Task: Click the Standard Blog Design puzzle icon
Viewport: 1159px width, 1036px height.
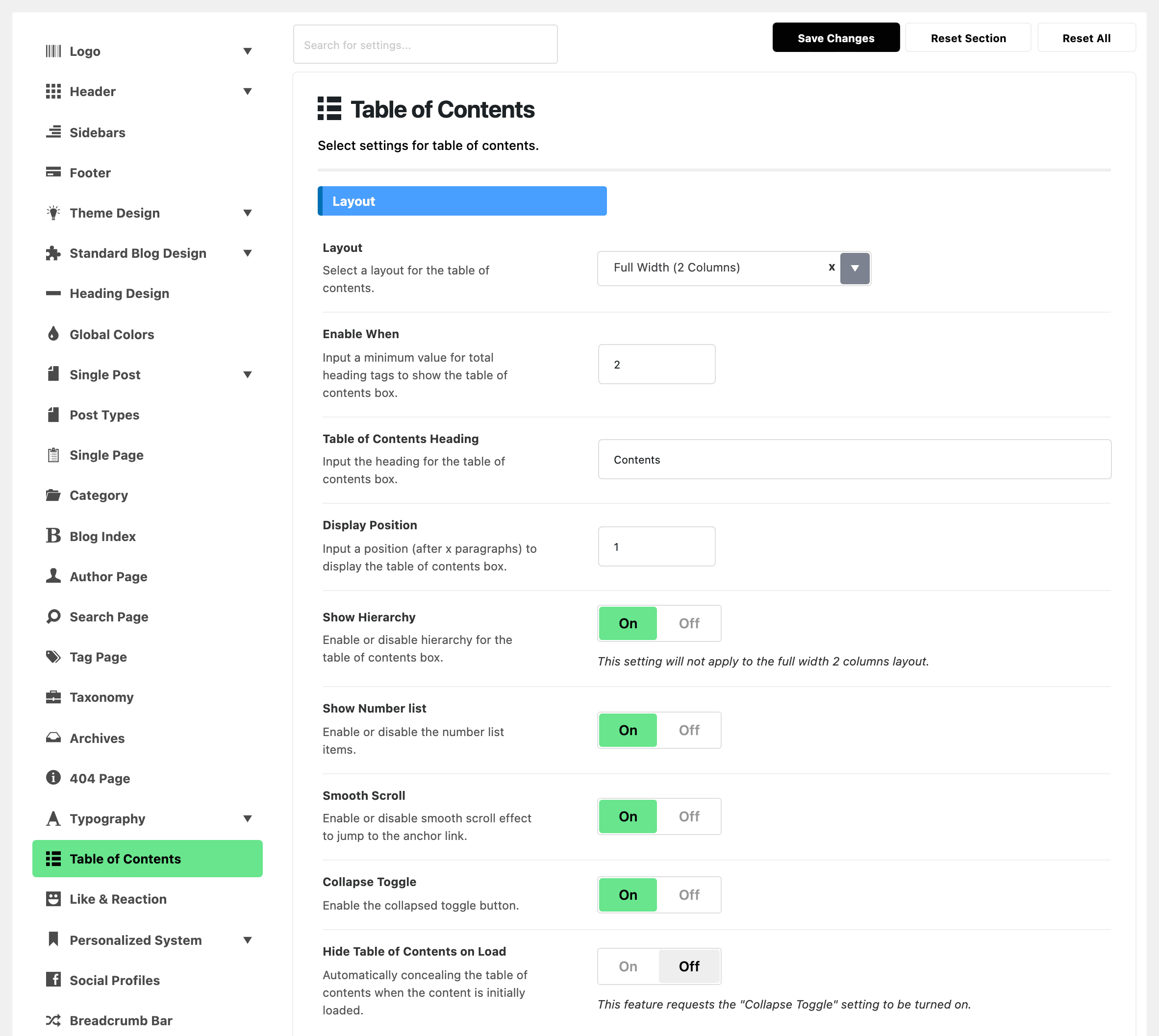Action: pyautogui.click(x=53, y=253)
